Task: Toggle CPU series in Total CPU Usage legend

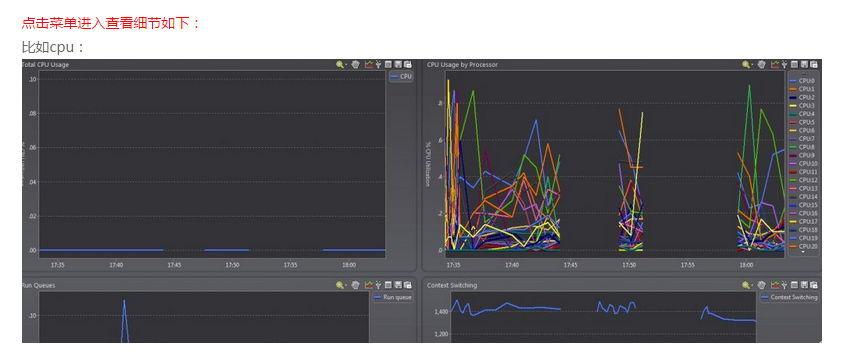Action: tap(401, 77)
